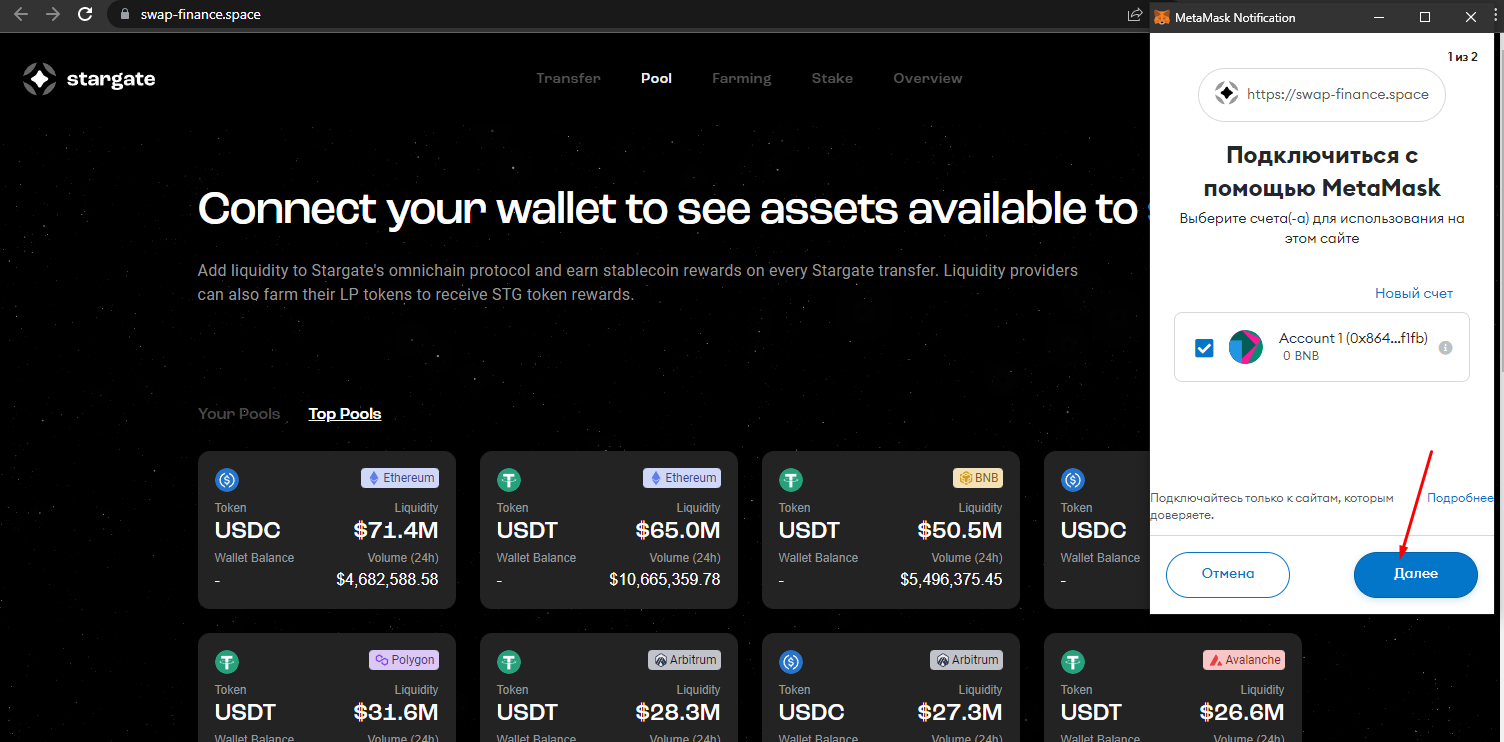Click the site icon in MetaMask URL pill
The height and width of the screenshot is (742, 1504).
pyautogui.click(x=1226, y=94)
